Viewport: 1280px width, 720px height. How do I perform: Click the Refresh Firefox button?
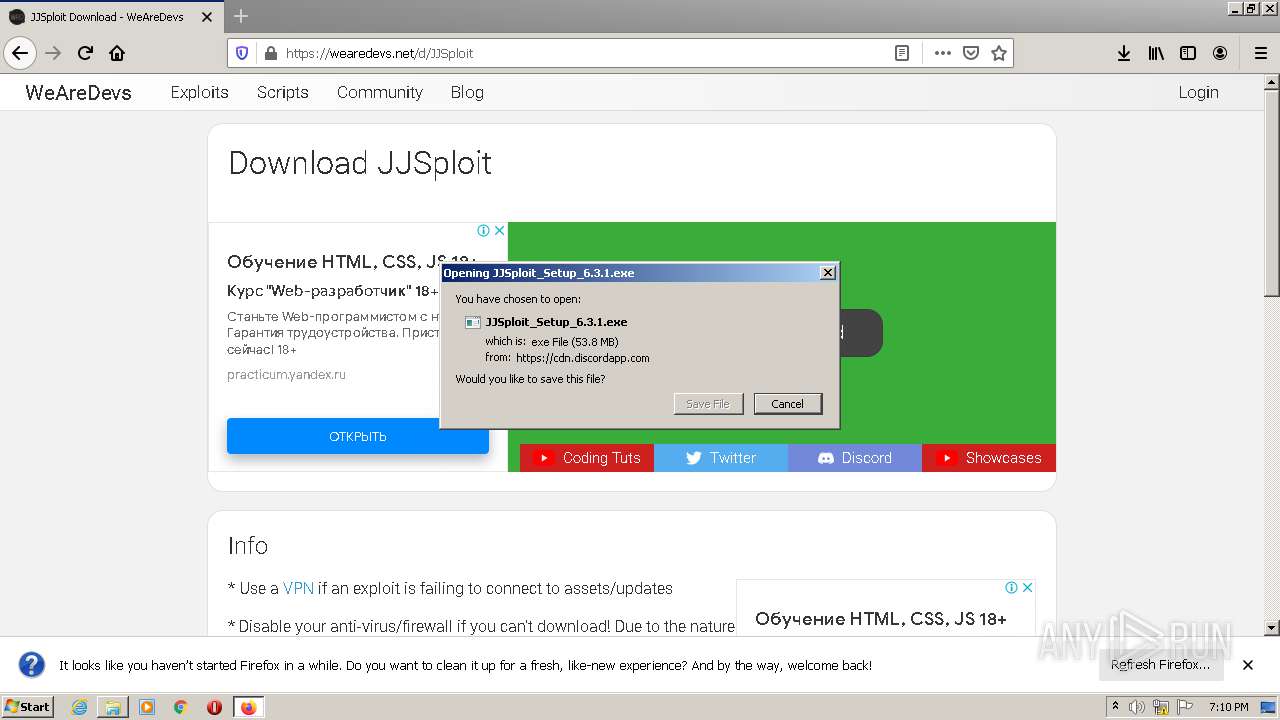[x=1160, y=665]
